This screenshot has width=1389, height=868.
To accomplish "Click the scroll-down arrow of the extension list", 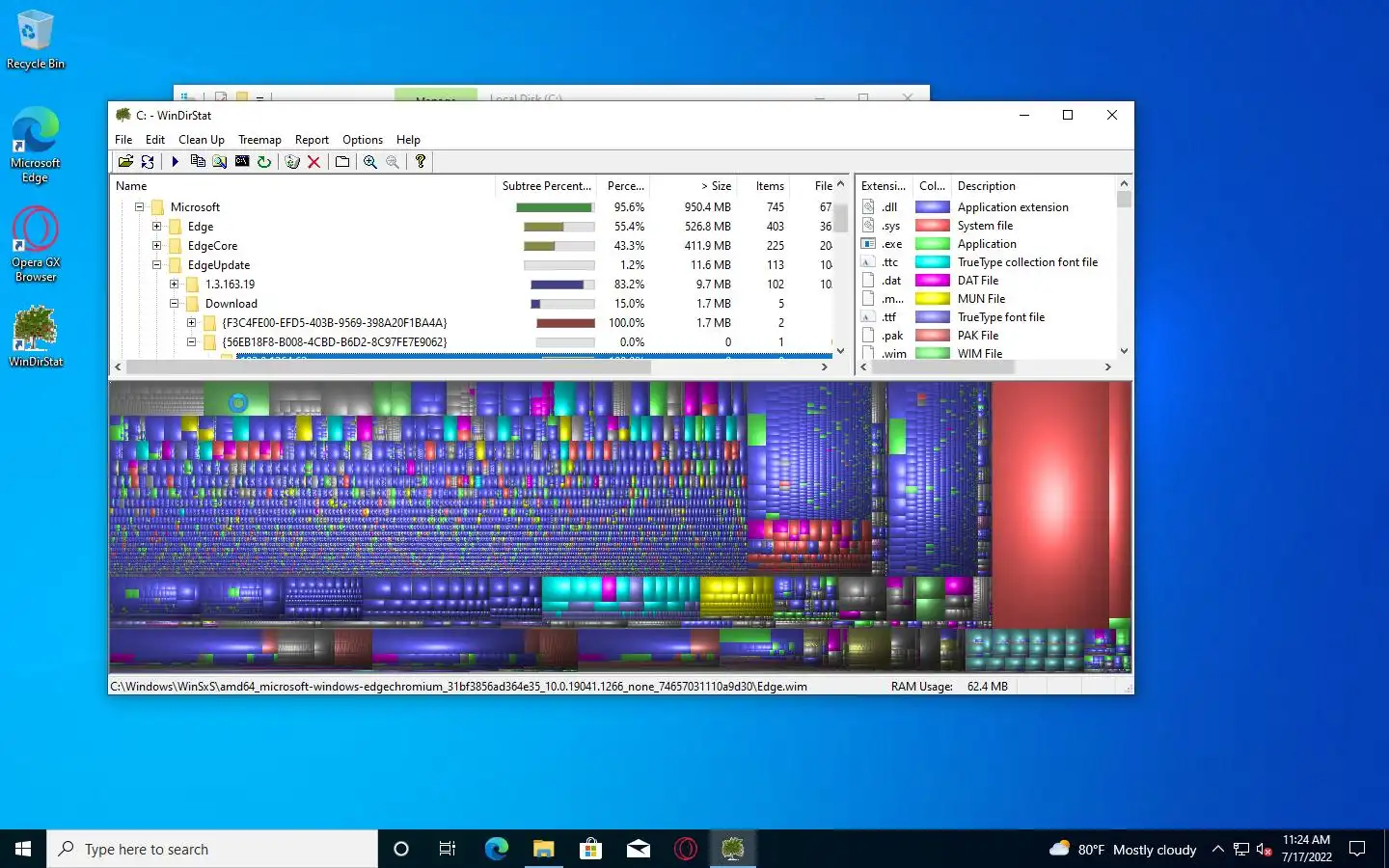I will point(1124,351).
